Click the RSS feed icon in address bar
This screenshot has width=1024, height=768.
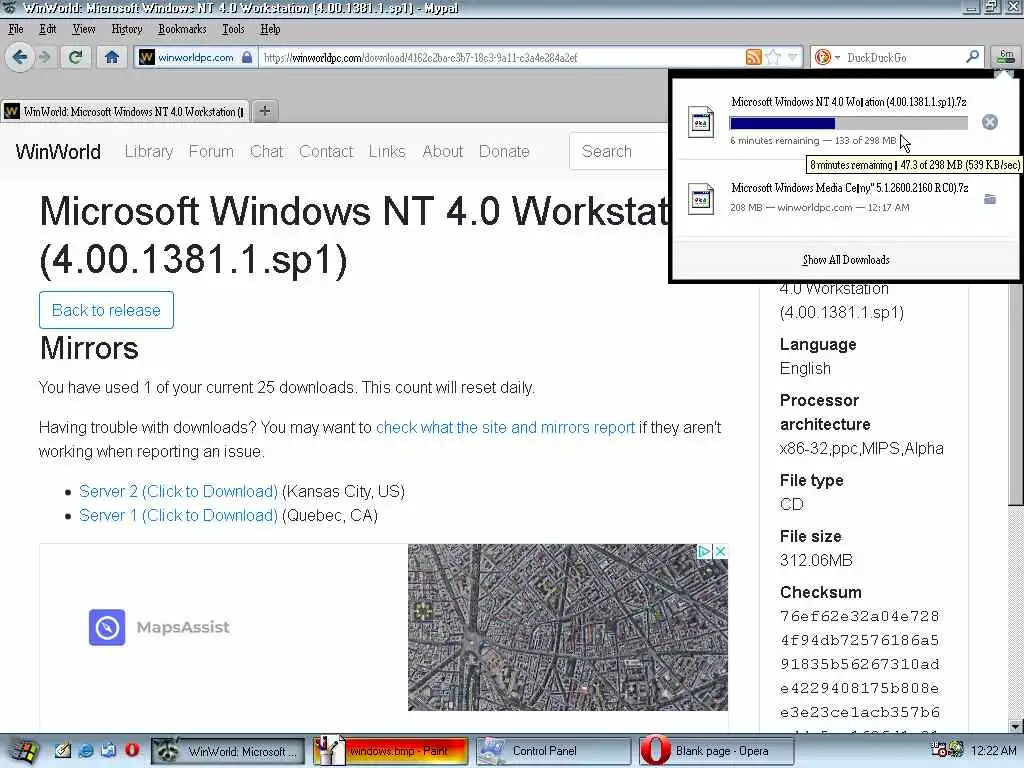tap(753, 57)
